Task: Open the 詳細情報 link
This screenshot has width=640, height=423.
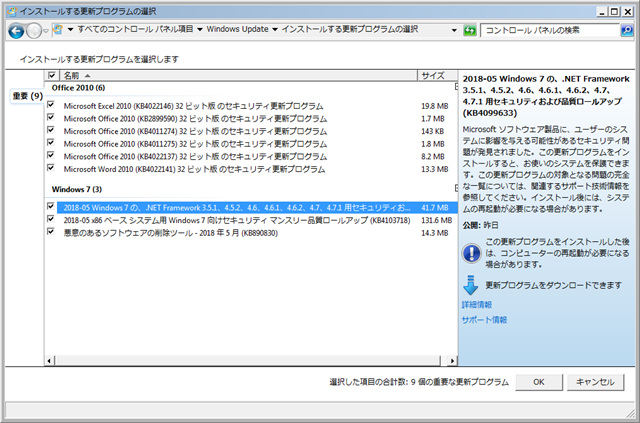Action: click(477, 305)
